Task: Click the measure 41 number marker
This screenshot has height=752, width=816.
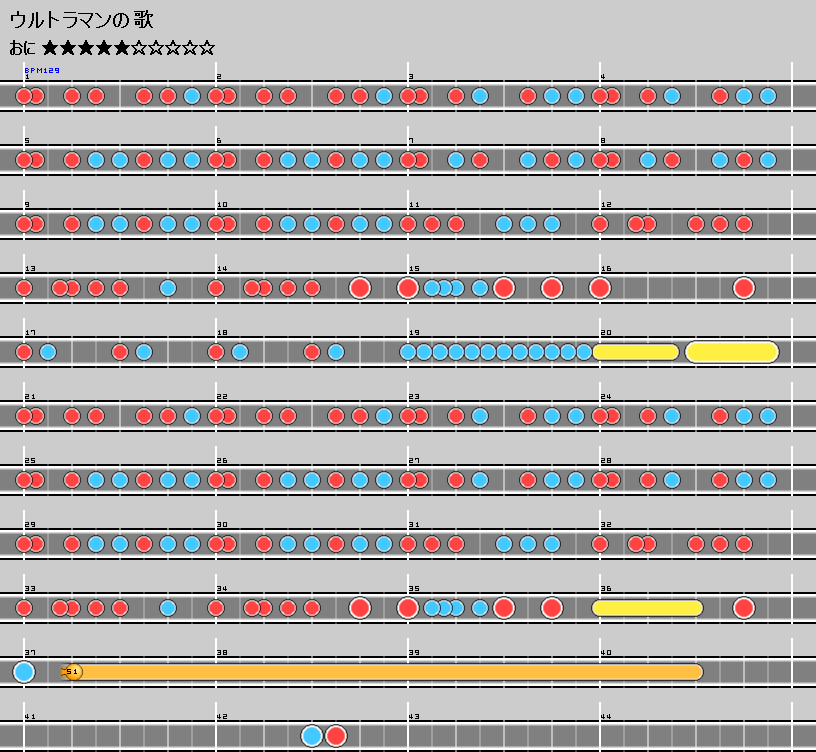Action: (30, 717)
